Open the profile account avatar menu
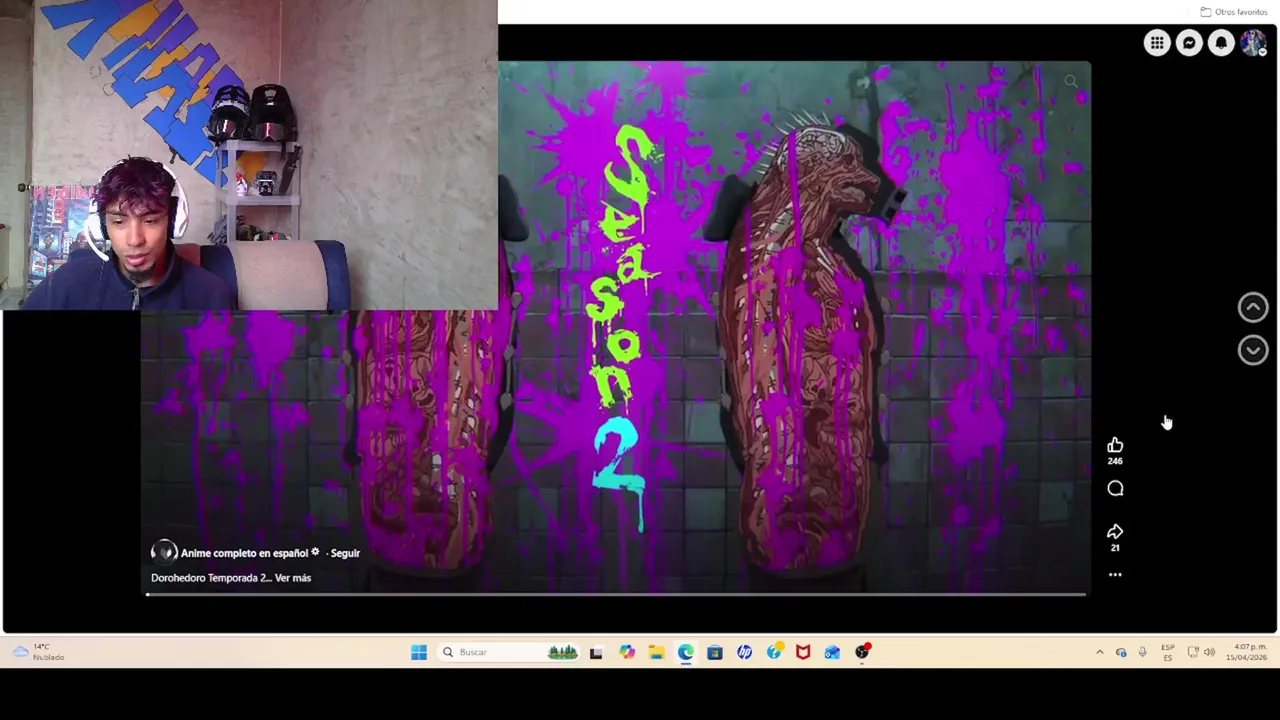The height and width of the screenshot is (720, 1280). (x=1253, y=42)
